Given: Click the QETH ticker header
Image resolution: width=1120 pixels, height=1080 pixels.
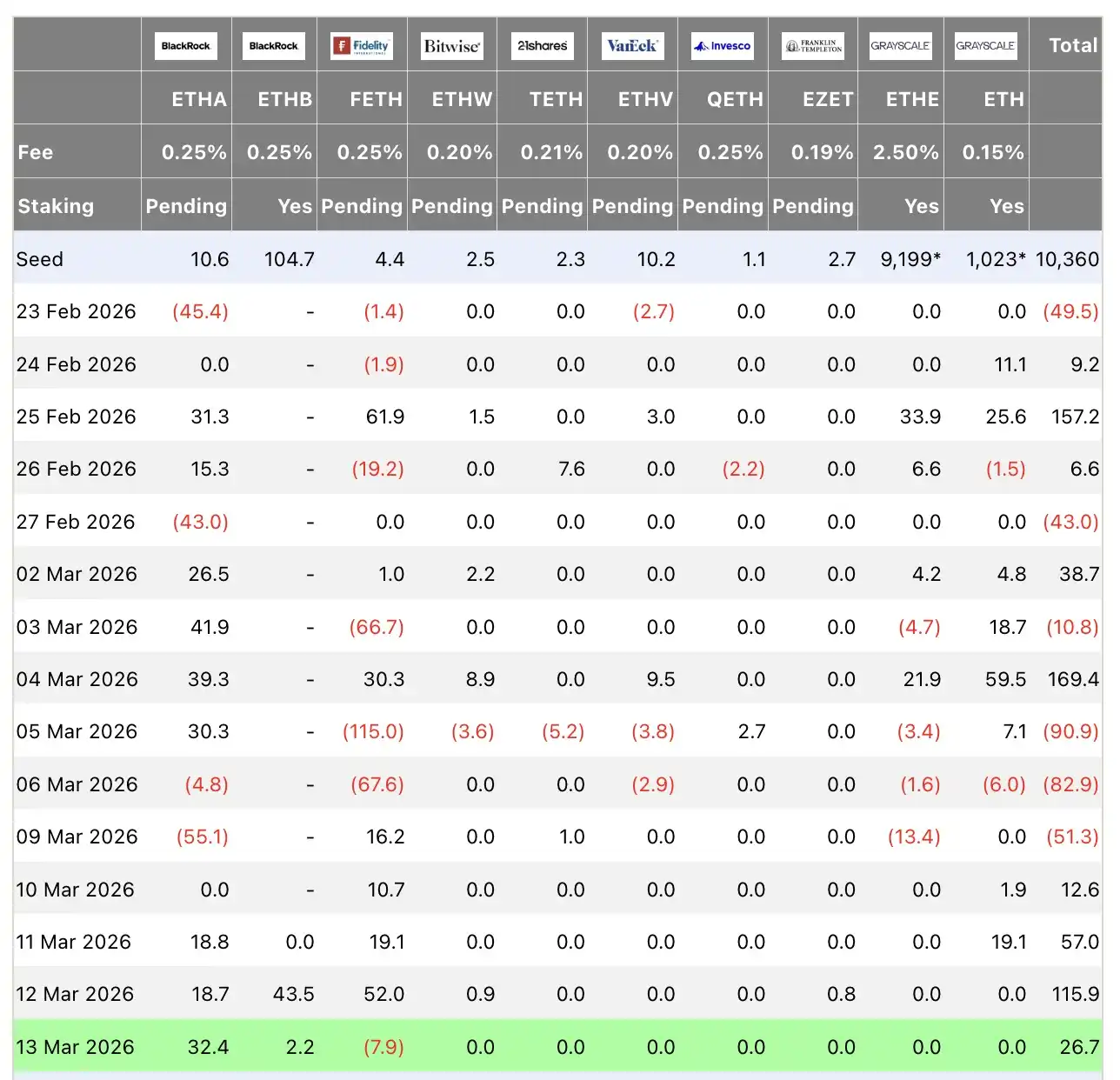Looking at the screenshot, I should point(735,99).
